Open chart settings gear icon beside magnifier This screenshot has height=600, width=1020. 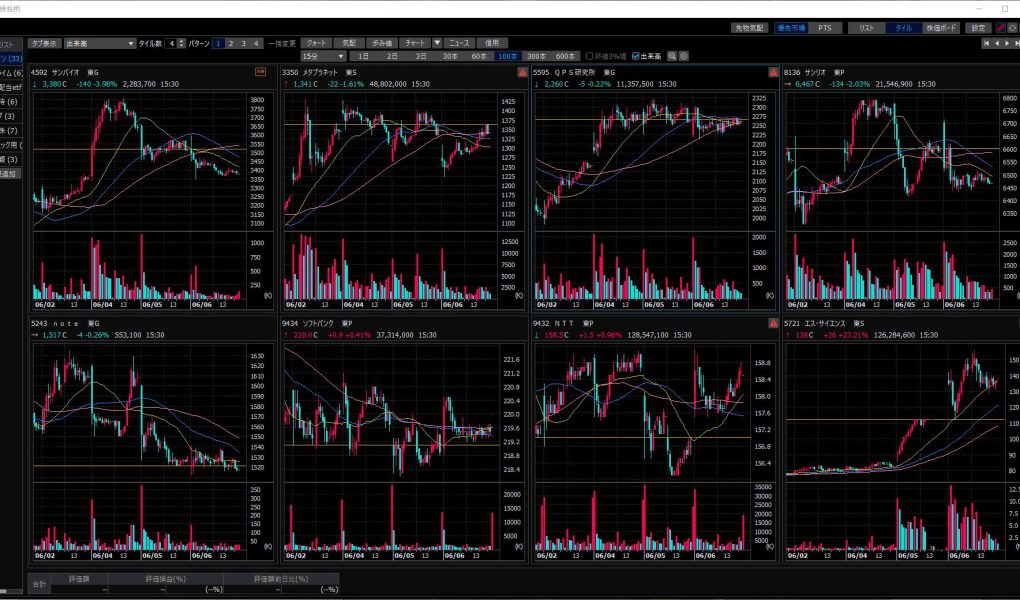(x=685, y=56)
